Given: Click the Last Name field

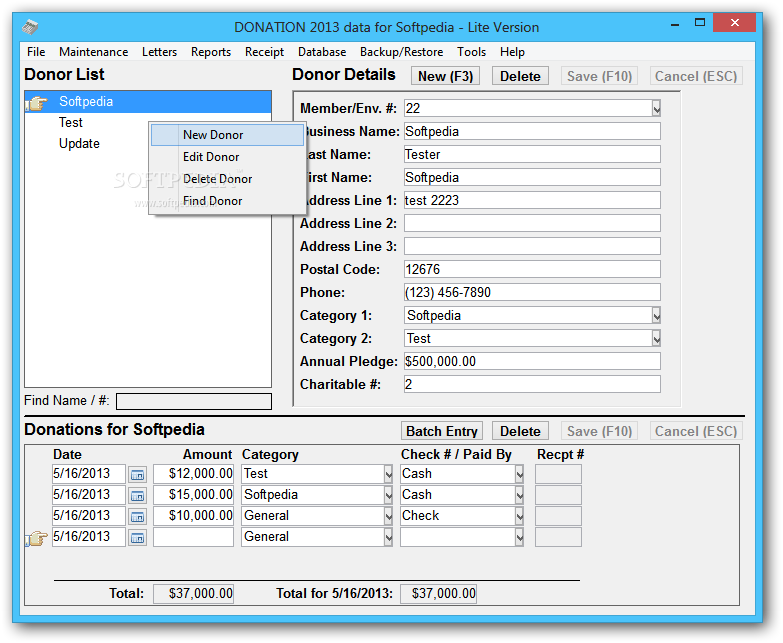Looking at the screenshot, I should coord(532,154).
